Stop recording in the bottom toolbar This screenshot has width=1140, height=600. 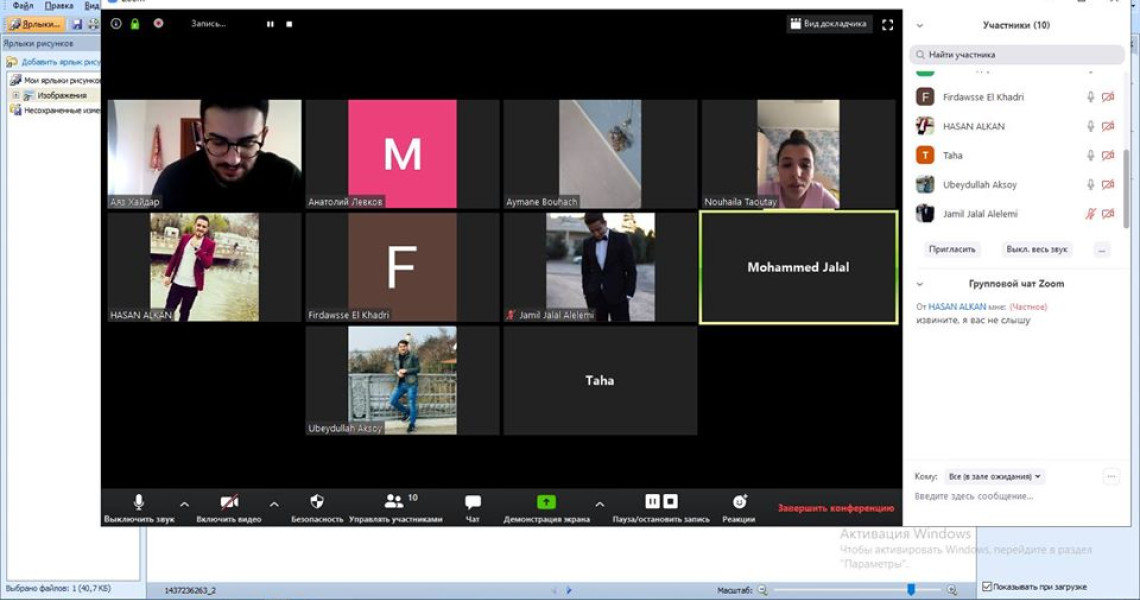point(670,501)
